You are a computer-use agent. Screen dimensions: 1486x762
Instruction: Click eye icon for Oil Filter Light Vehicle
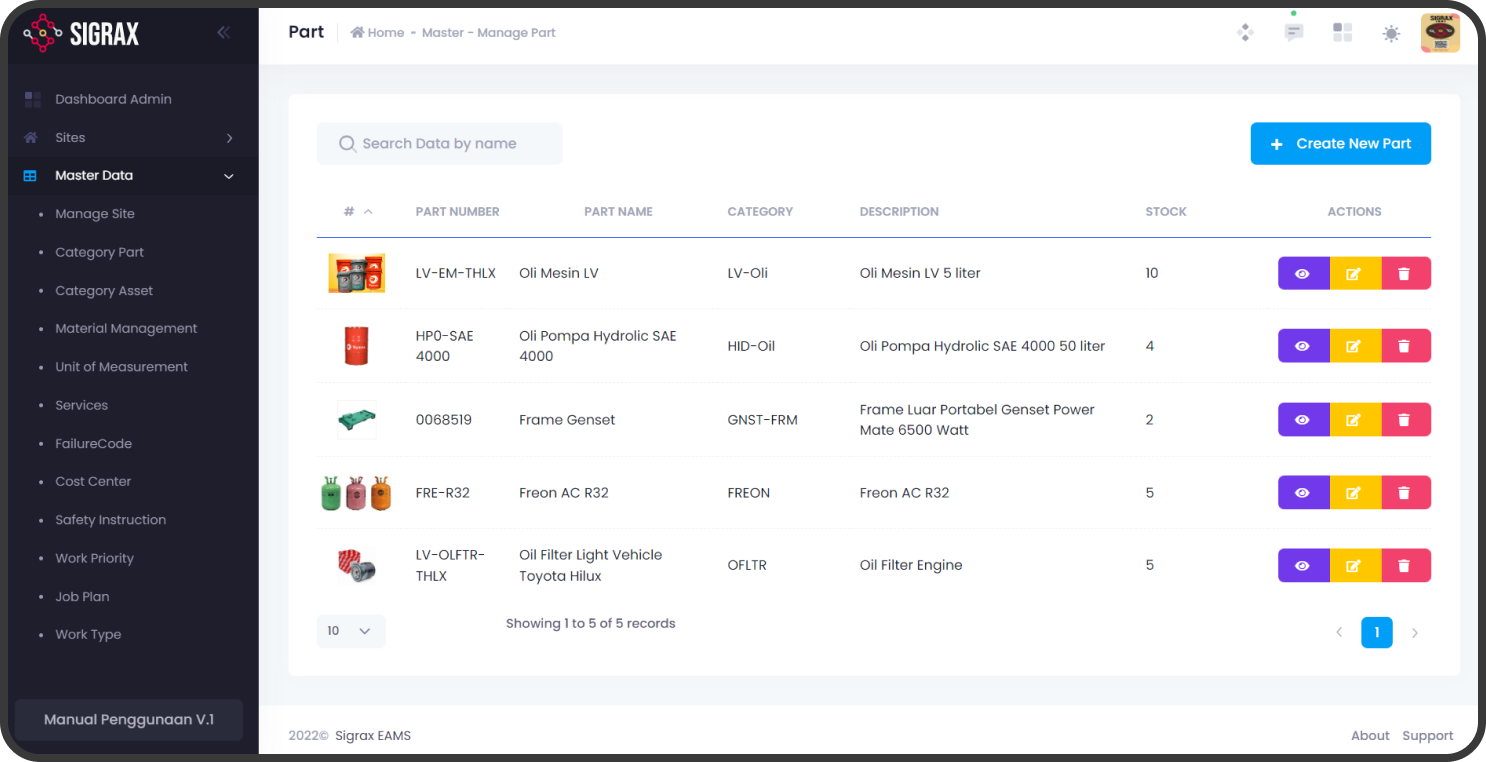(1302, 566)
